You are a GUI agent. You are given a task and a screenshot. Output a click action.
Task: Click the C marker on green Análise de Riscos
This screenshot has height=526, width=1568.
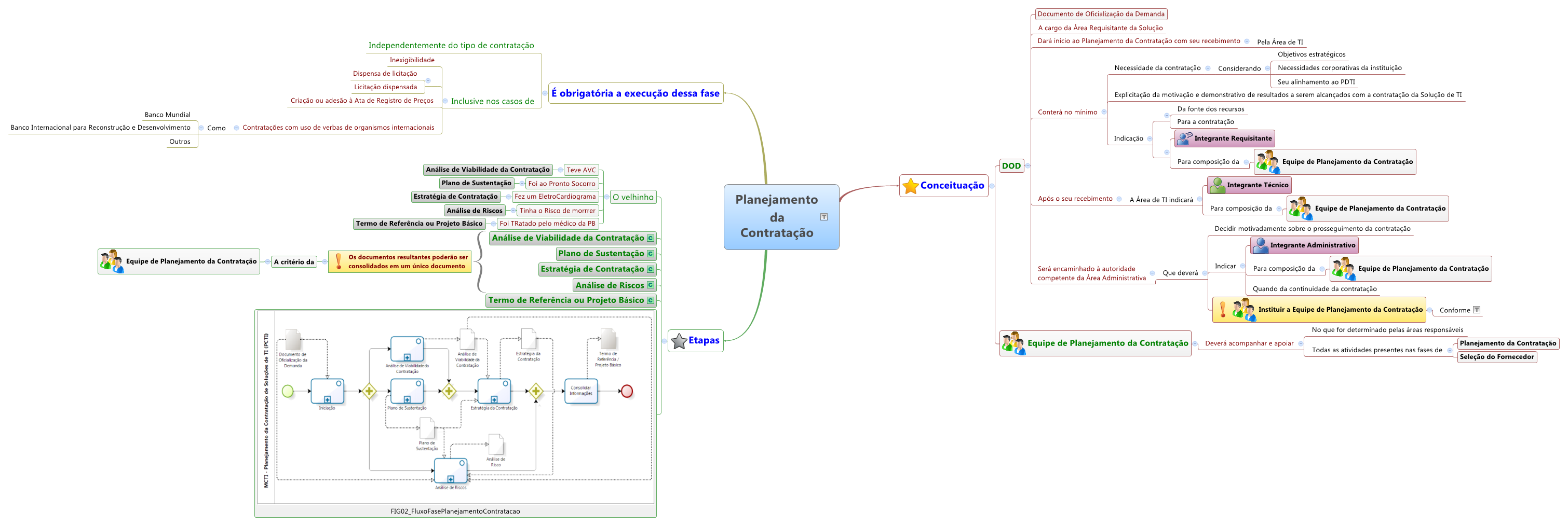tap(650, 285)
